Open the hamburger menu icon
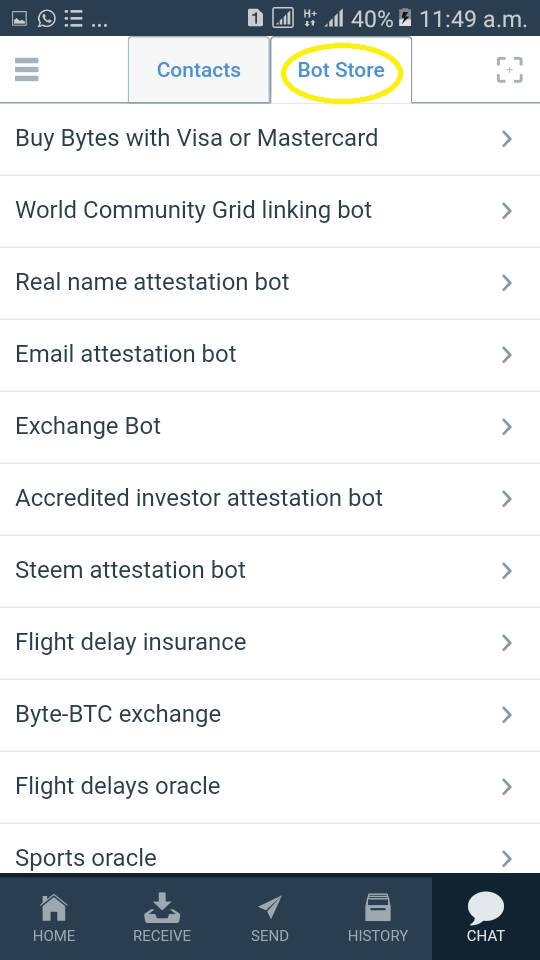The image size is (540, 960). click(x=26, y=70)
